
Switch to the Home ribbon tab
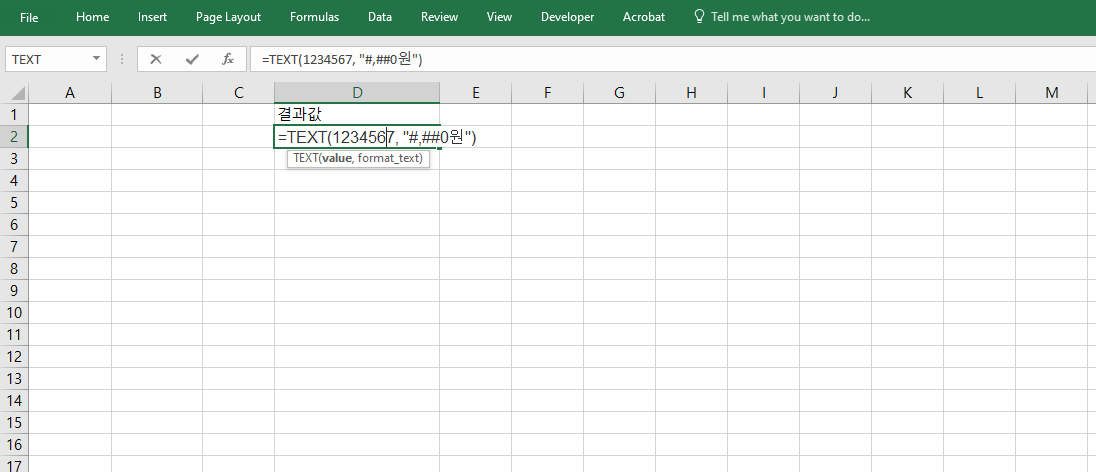(x=92, y=17)
